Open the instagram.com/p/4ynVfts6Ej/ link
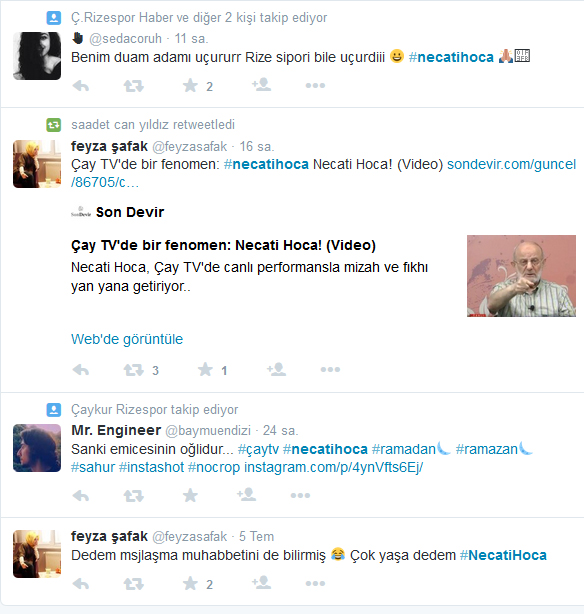Viewport: 584px width, 614px height. click(333, 467)
